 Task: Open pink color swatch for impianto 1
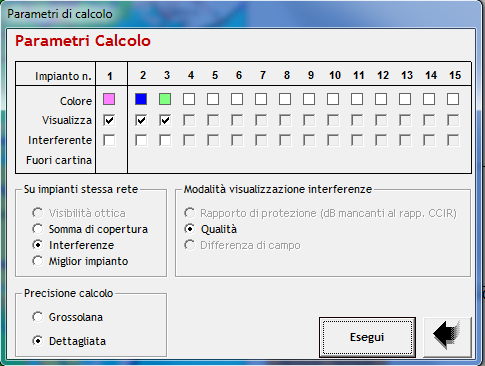109,99
